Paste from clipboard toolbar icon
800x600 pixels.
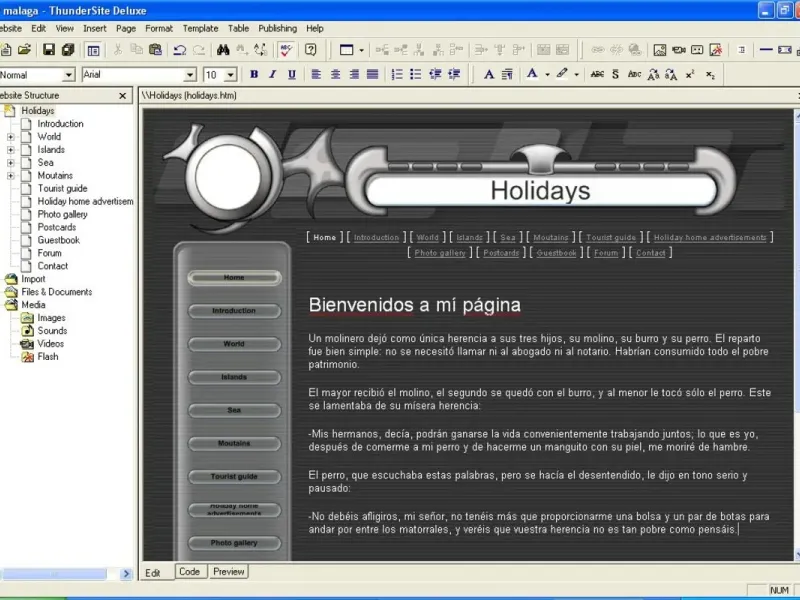156,49
